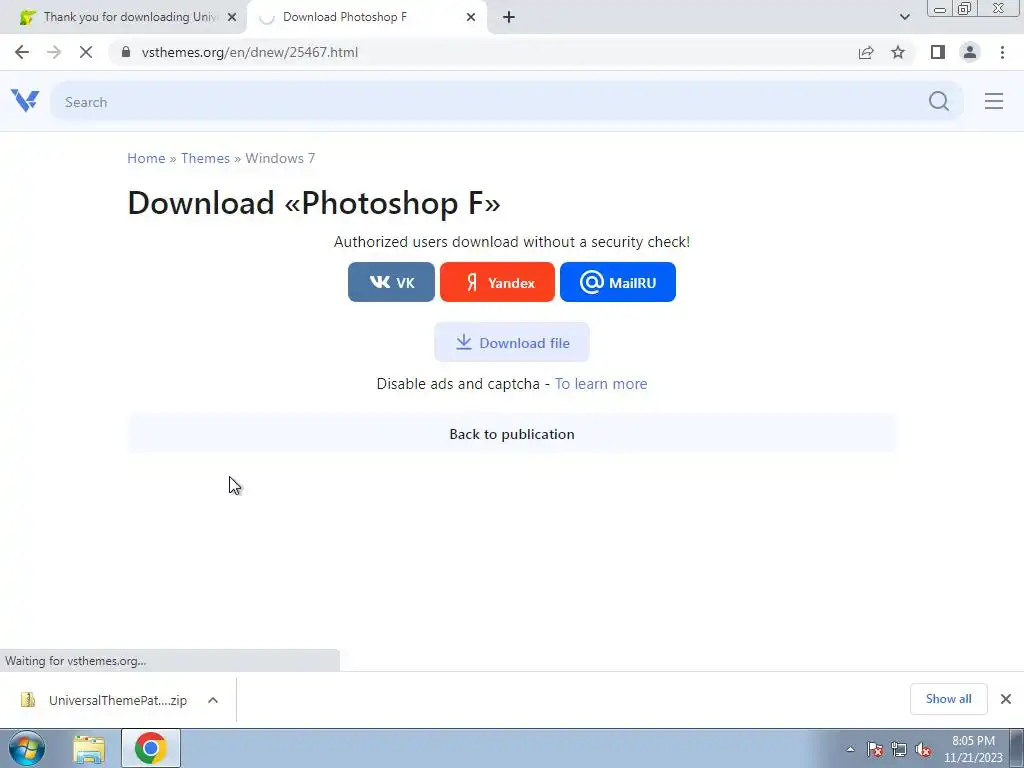Stop loading the page
1024x768 pixels.
(x=86, y=52)
